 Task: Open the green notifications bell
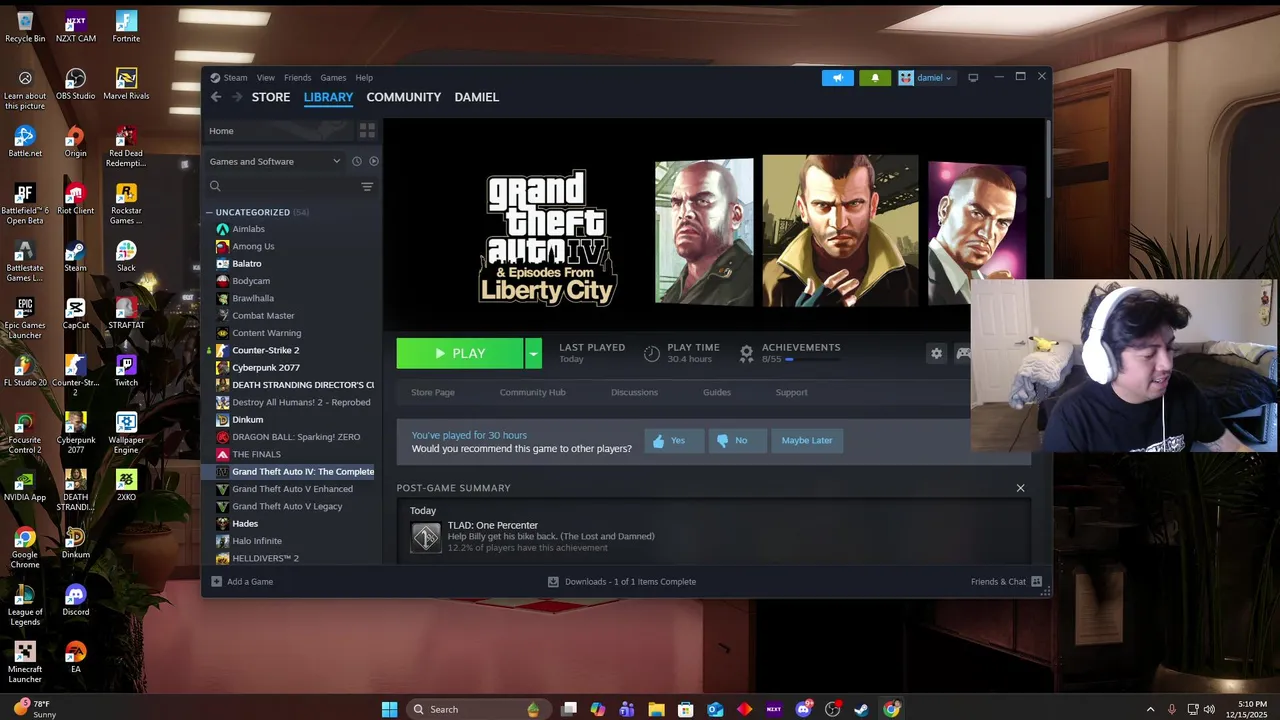point(875,78)
